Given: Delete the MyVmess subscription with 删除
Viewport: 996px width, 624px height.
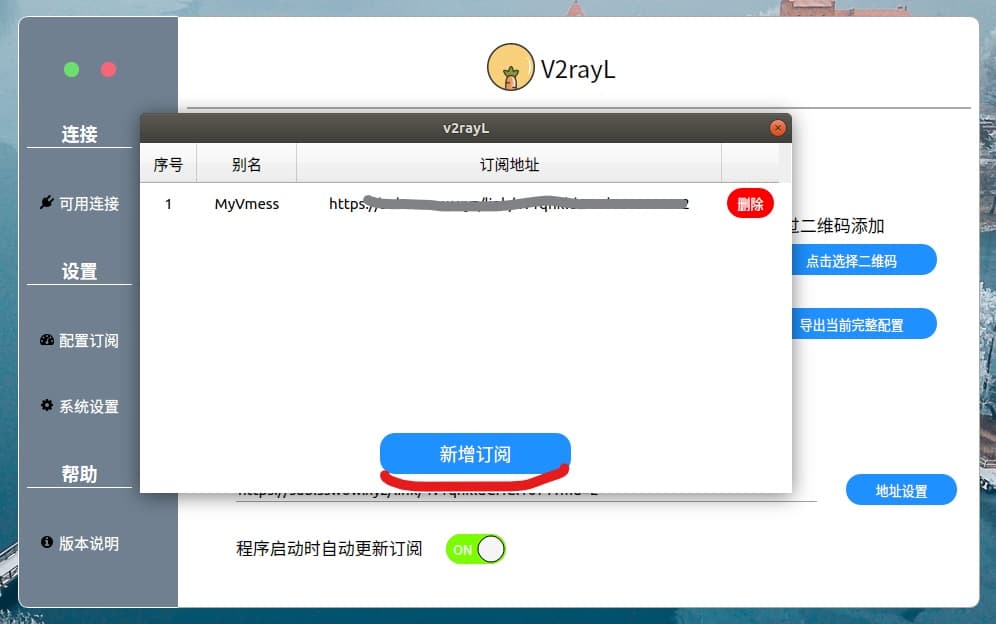Looking at the screenshot, I should 750,203.
